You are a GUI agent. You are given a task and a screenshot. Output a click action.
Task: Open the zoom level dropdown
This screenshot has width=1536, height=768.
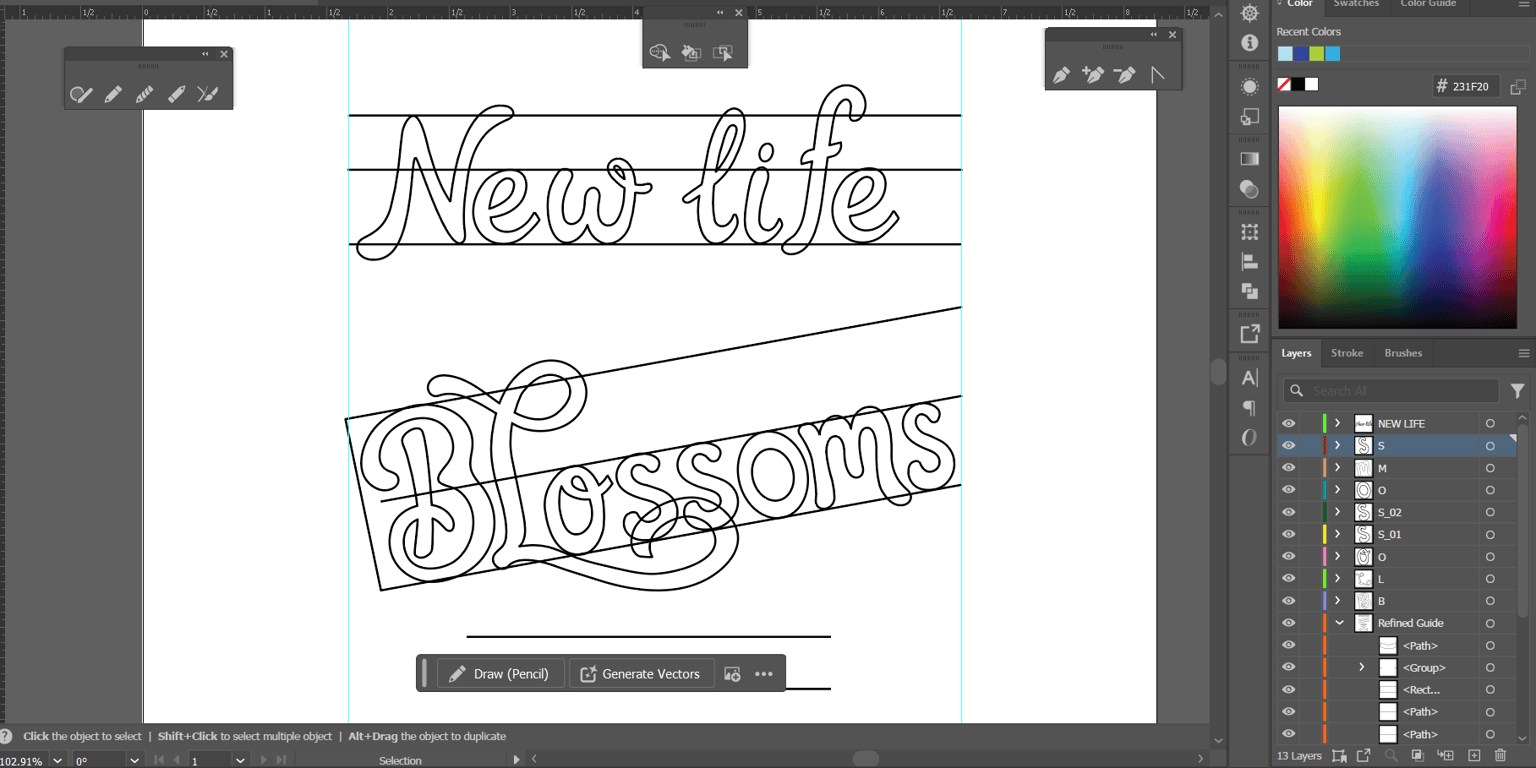pyautogui.click(x=57, y=761)
